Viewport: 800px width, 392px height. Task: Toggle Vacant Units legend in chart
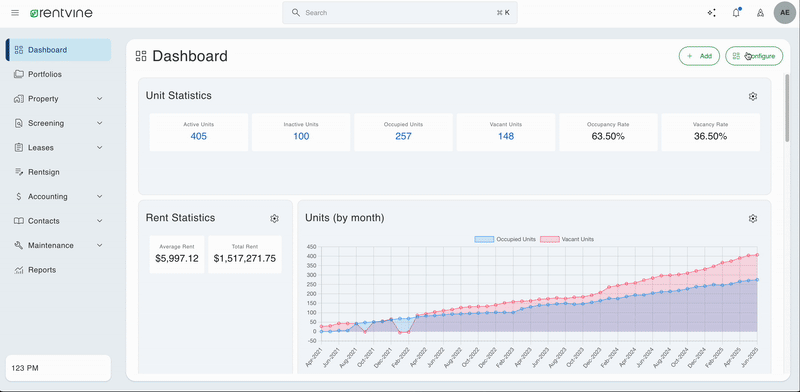(567, 239)
